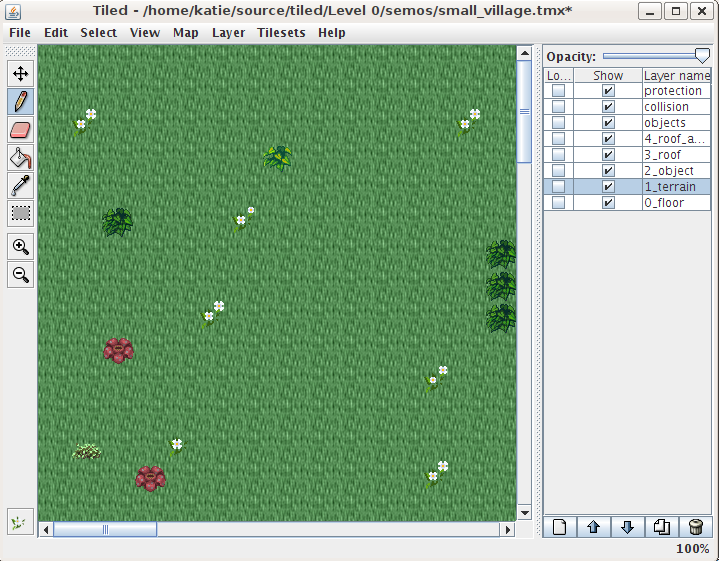
Task: Click the Zoom out magnifier
Action: click(x=20, y=275)
